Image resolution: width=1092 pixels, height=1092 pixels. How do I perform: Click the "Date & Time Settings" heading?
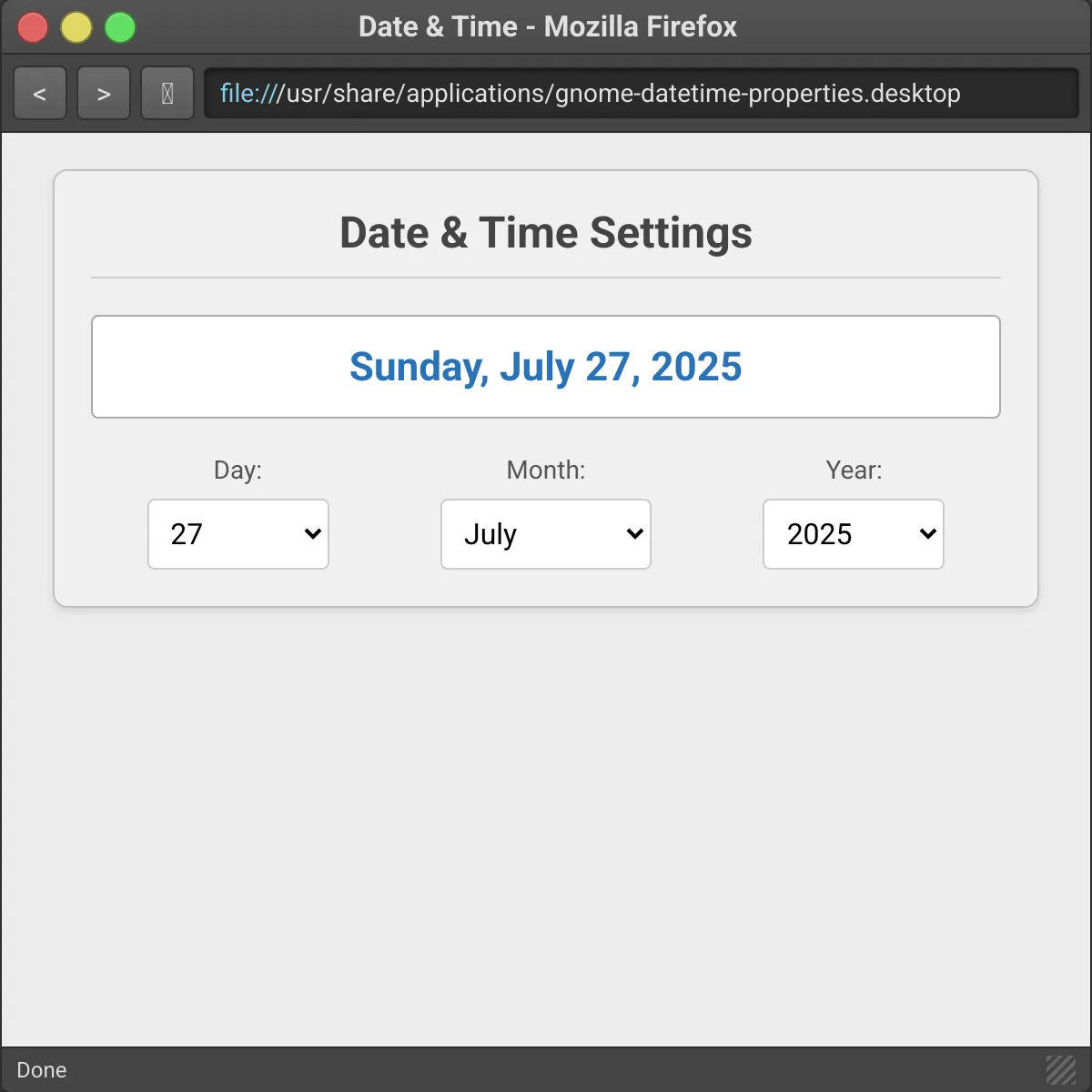pyautogui.click(x=546, y=233)
